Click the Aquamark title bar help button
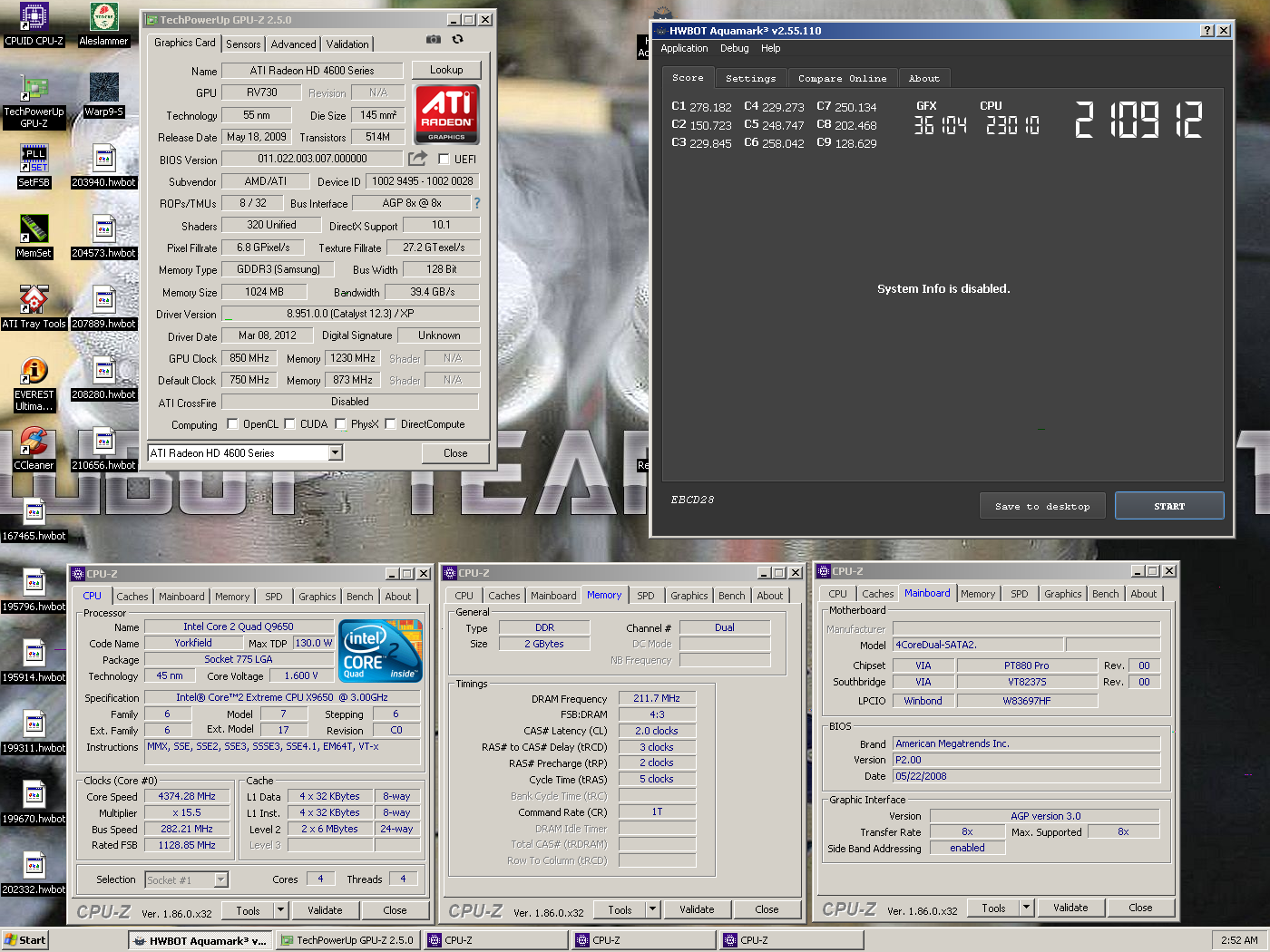Viewport: 1270px width, 952px height. click(1207, 30)
